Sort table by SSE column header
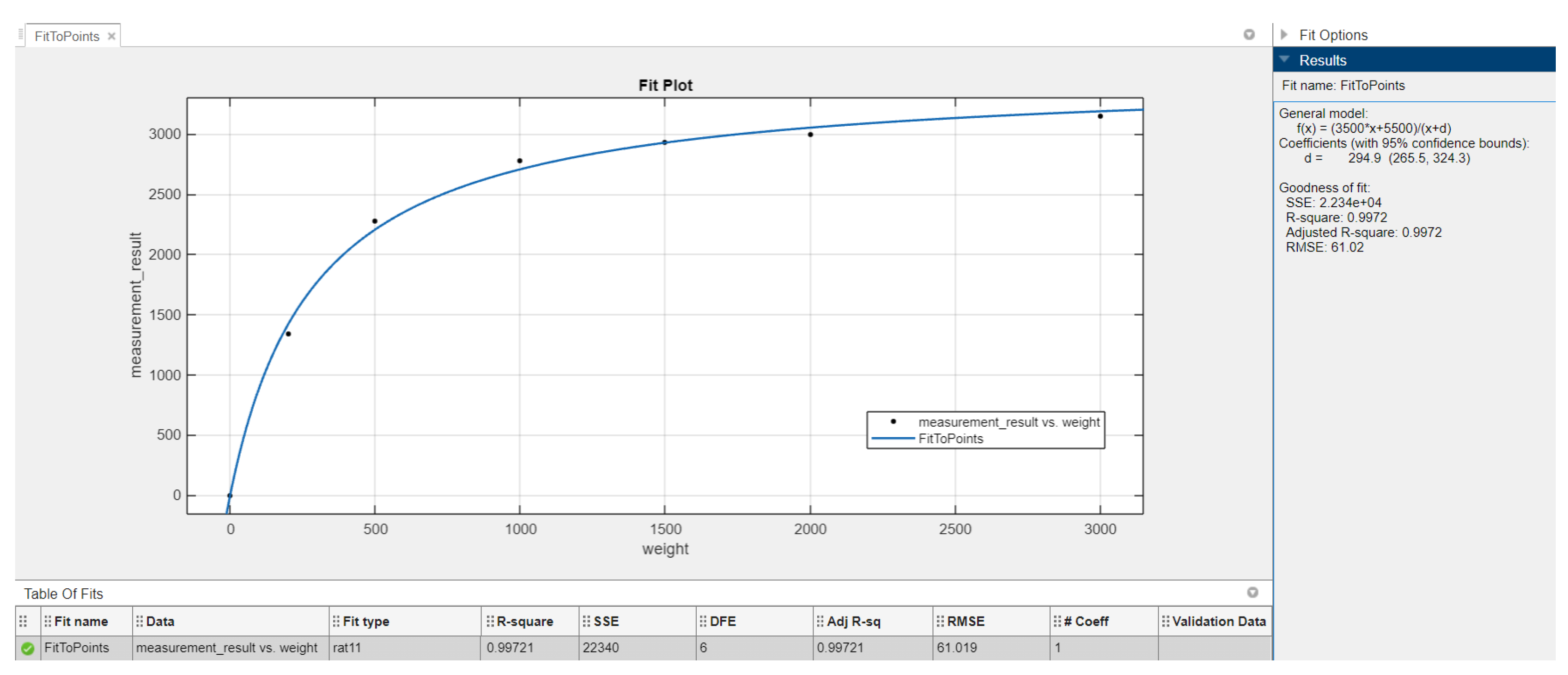 coord(606,621)
